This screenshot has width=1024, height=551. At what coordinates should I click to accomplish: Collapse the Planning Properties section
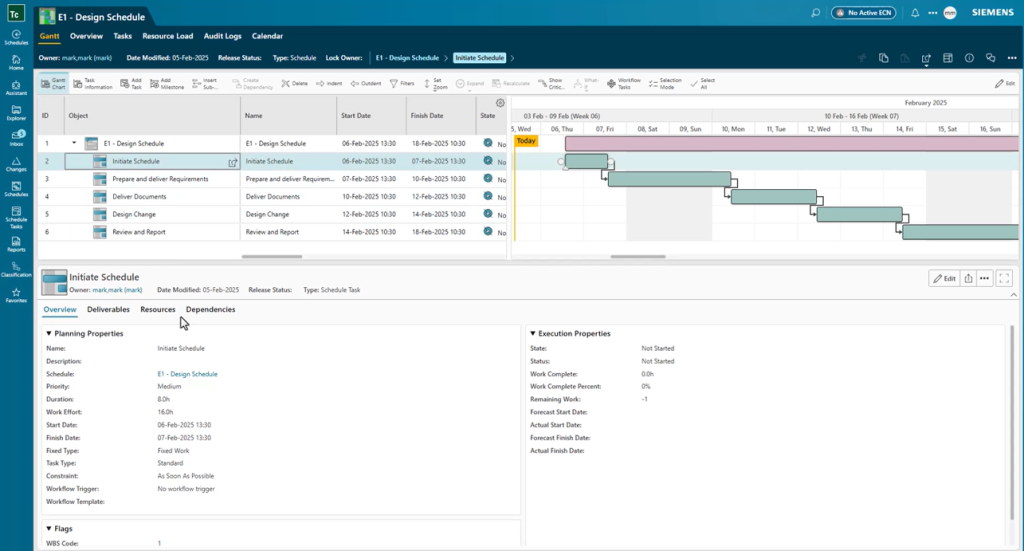pos(49,334)
